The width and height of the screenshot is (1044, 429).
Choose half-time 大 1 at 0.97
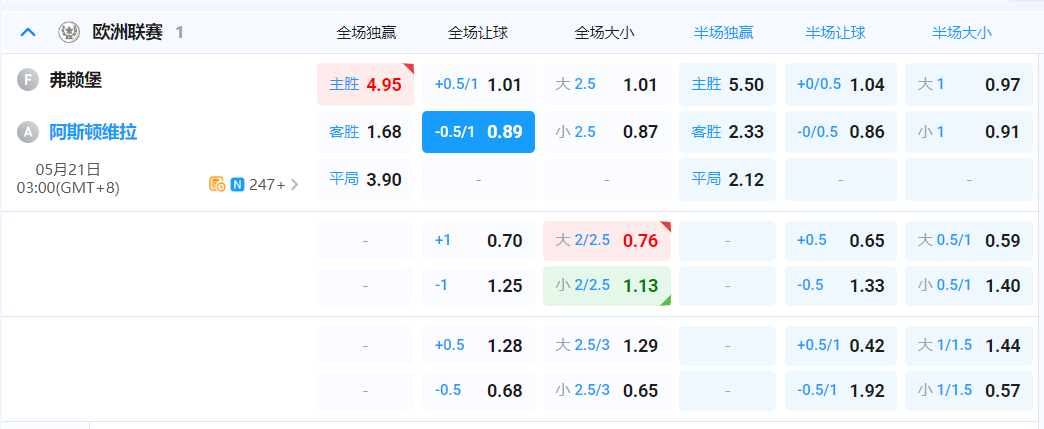pos(969,85)
